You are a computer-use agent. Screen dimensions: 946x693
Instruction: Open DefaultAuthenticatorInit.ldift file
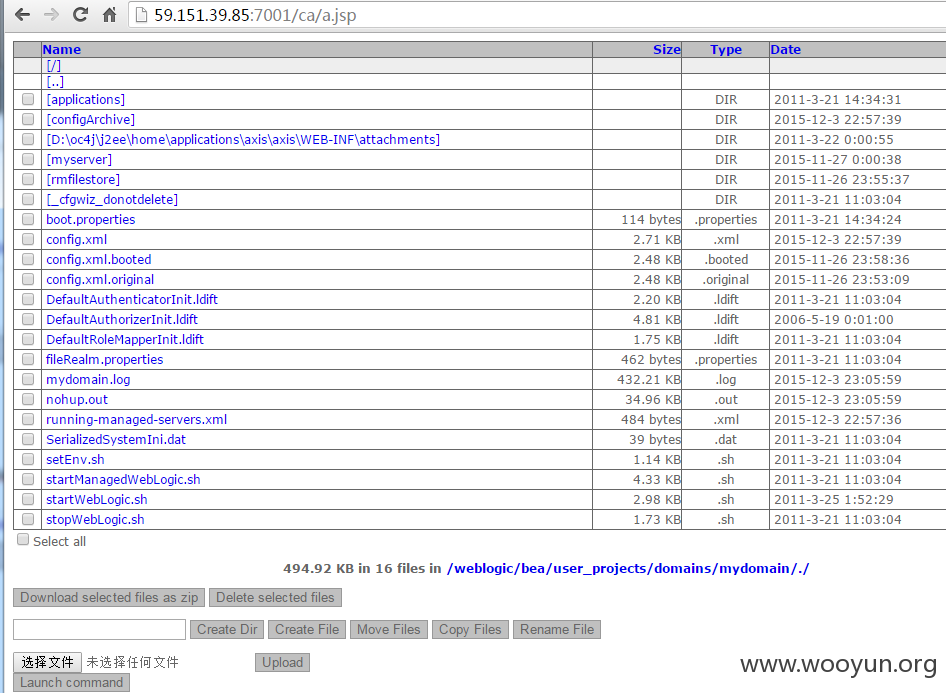click(x=132, y=299)
